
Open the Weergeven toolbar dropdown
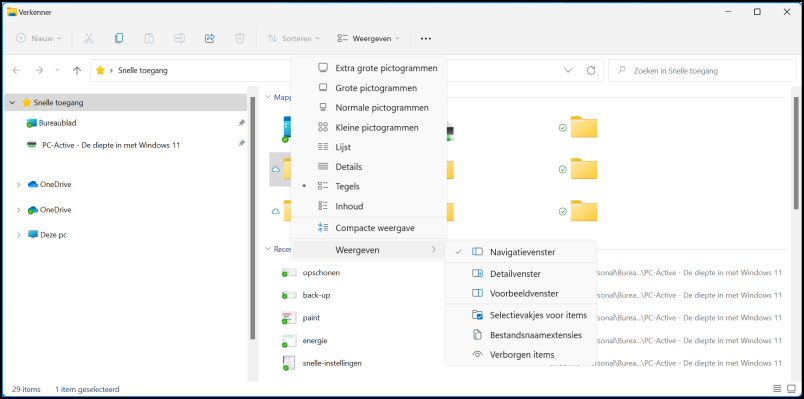pyautogui.click(x=369, y=38)
